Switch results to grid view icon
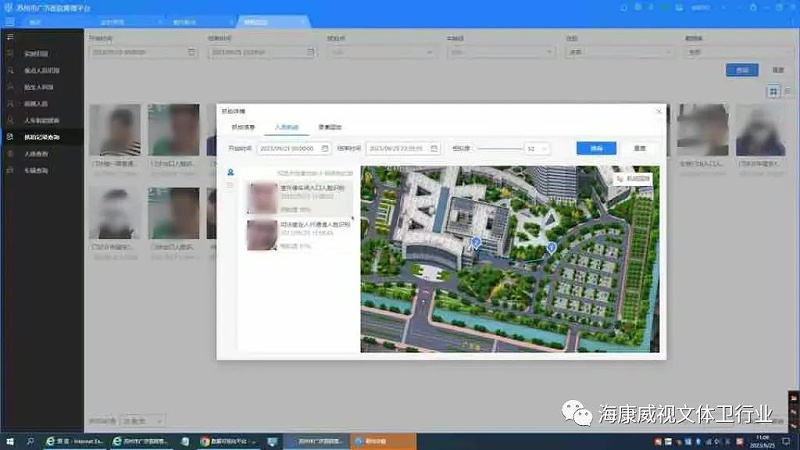Viewport: 800px width, 450px height. (773, 92)
